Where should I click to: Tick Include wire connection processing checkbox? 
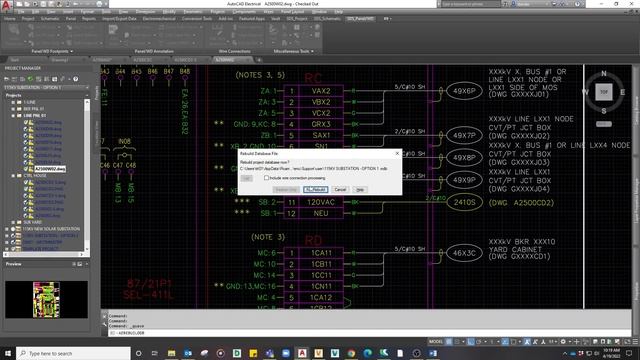click(267, 178)
